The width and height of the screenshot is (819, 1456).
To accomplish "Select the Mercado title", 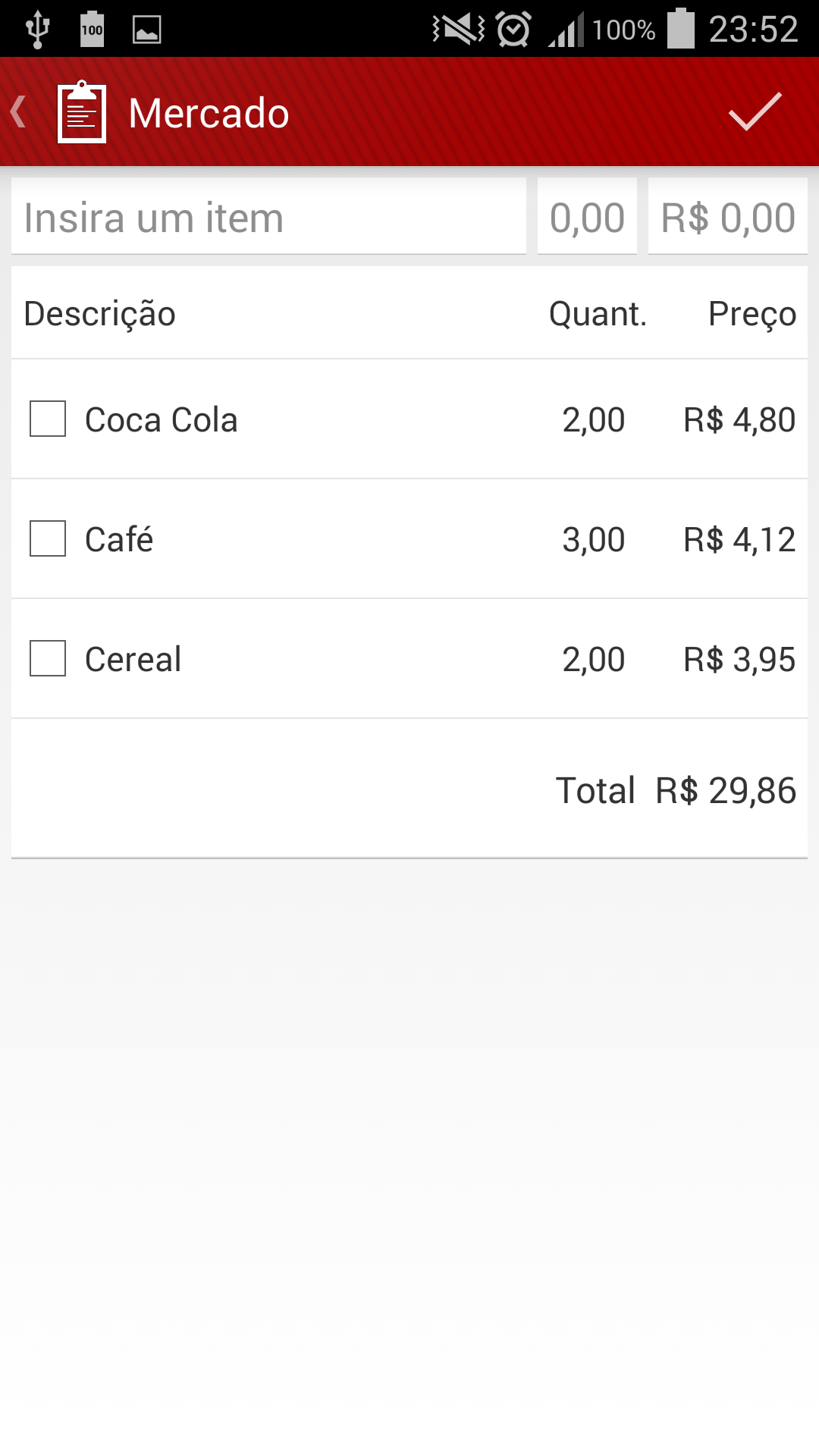I will [209, 114].
